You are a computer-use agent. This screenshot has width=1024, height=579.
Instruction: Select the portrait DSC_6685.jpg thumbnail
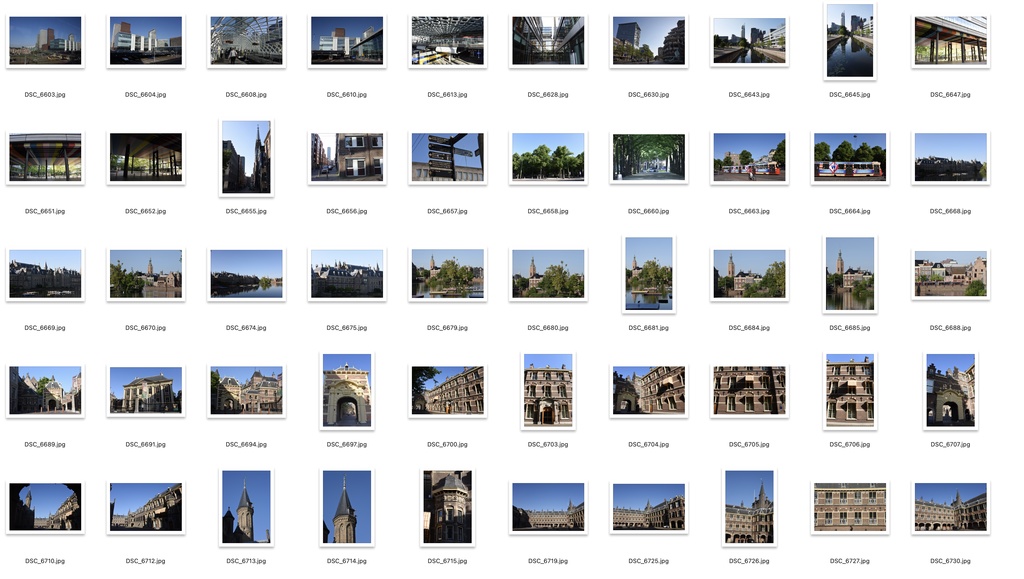(850, 274)
